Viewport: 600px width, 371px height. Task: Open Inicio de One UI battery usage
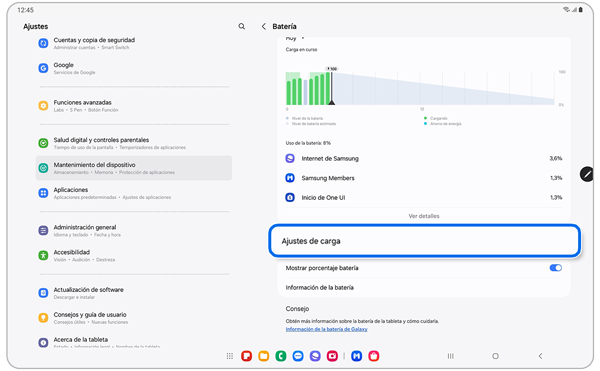pyautogui.click(x=424, y=197)
